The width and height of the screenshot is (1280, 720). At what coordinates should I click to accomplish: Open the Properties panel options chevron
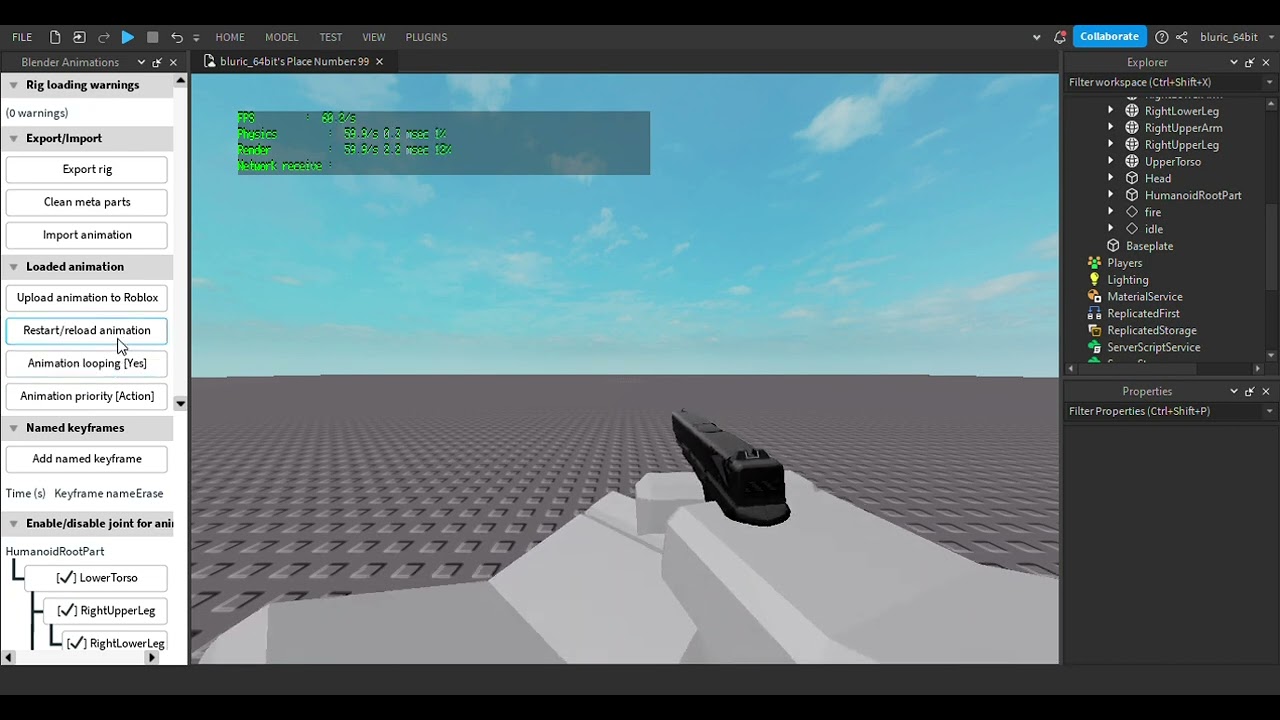tap(1234, 391)
